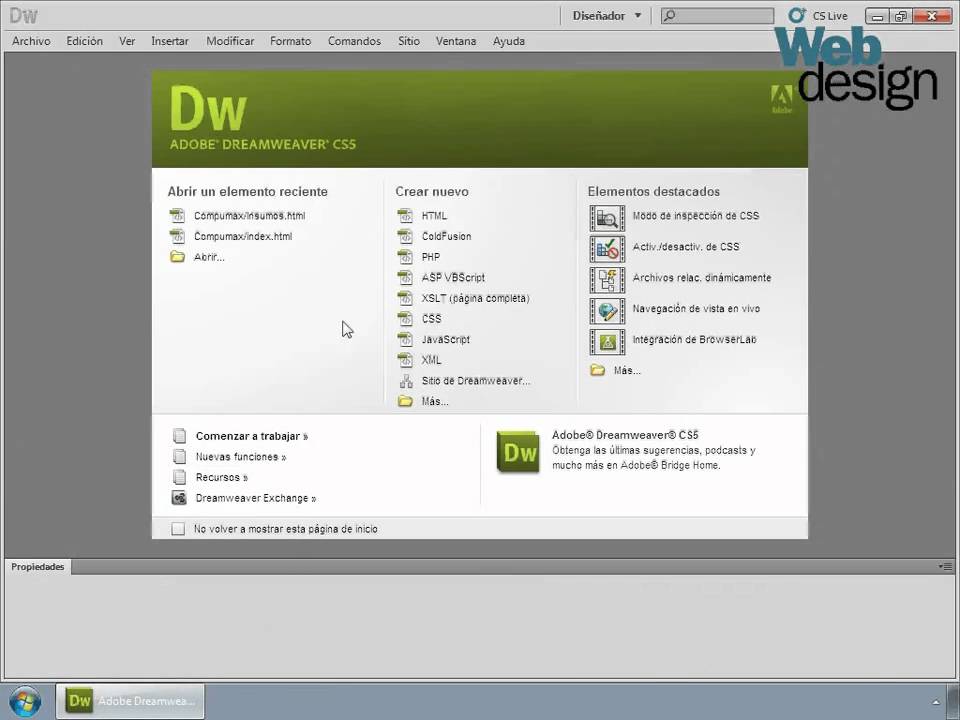Click the Recursos page icon
This screenshot has width=960, height=720.
coord(179,477)
